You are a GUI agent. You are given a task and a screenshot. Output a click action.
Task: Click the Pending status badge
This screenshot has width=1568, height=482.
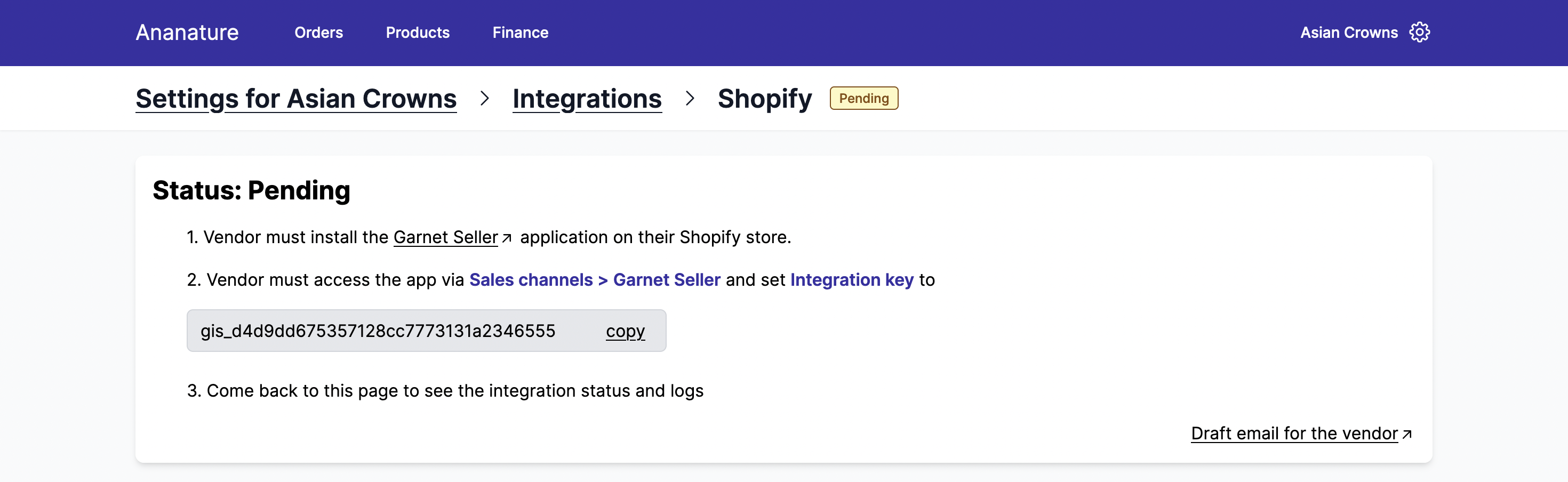tap(864, 98)
